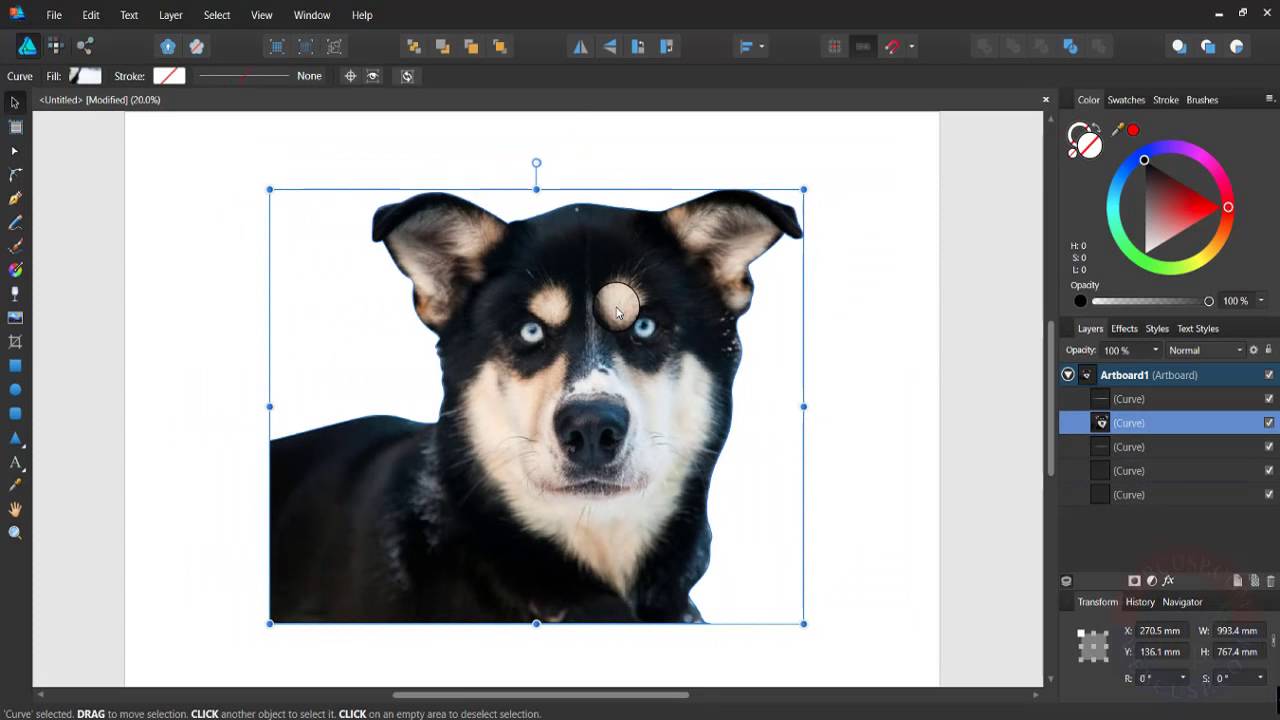The image size is (1280, 720).
Task: Switch to the Effects tab
Action: coord(1124,329)
